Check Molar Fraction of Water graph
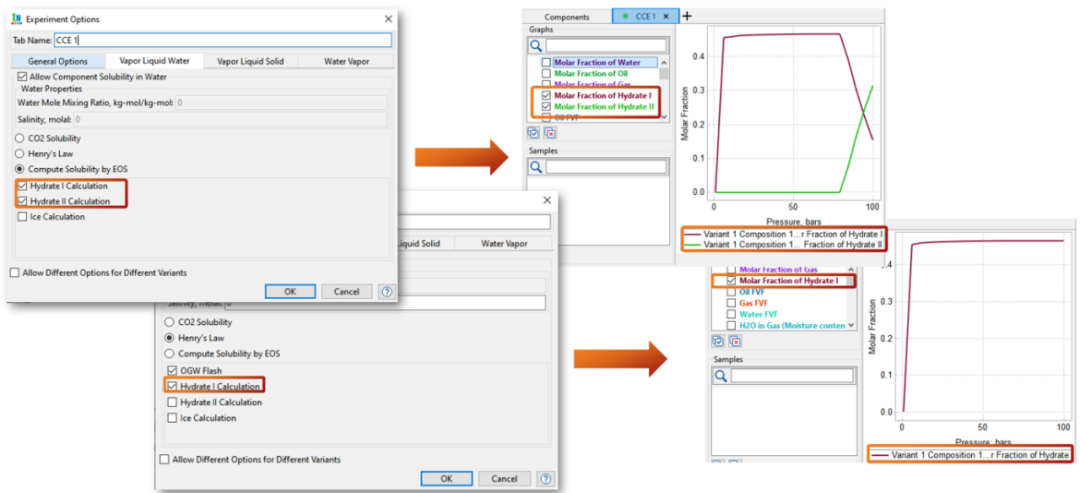 click(546, 63)
